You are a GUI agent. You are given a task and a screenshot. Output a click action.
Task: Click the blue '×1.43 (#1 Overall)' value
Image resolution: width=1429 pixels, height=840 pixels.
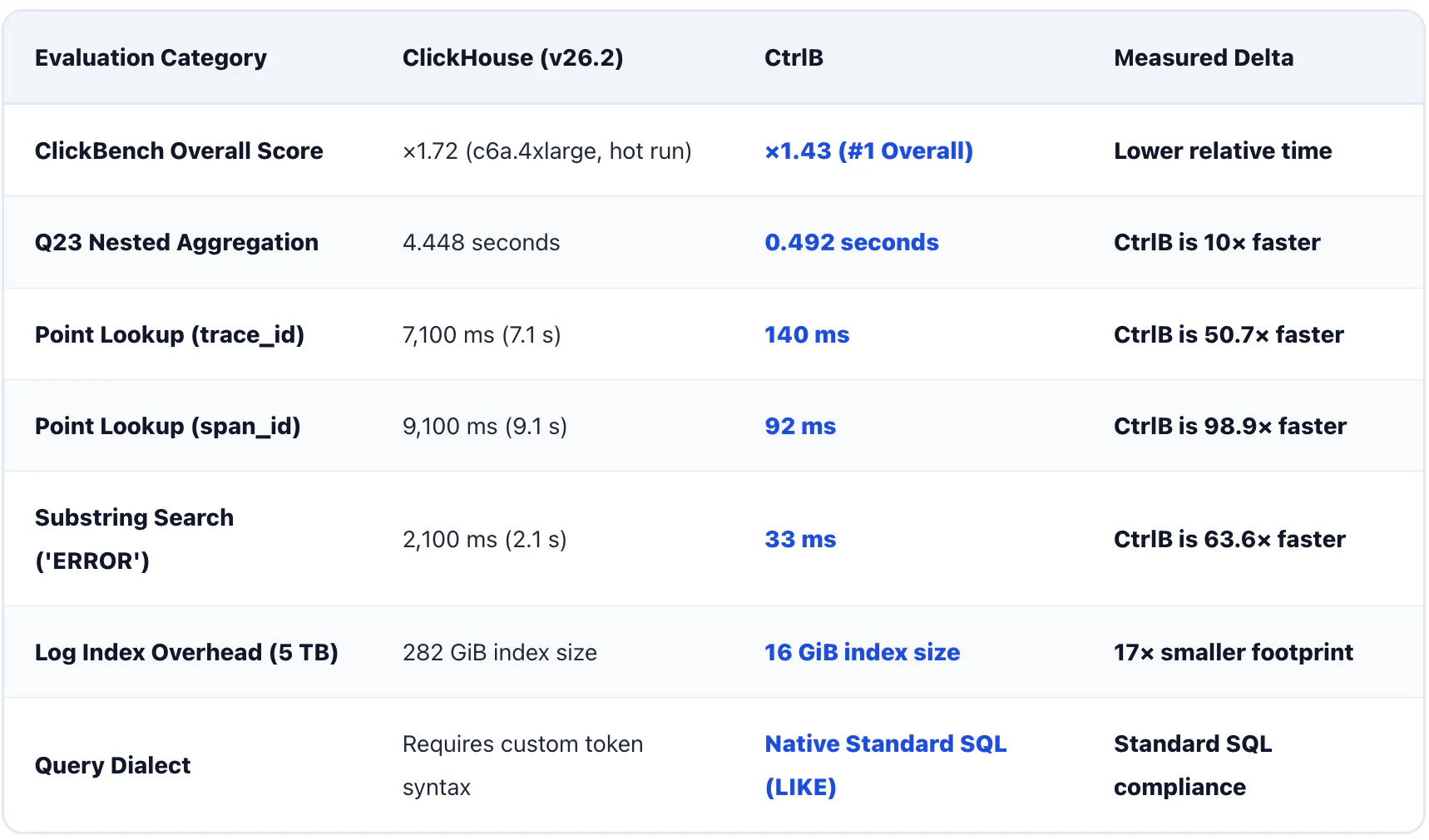[x=868, y=151]
